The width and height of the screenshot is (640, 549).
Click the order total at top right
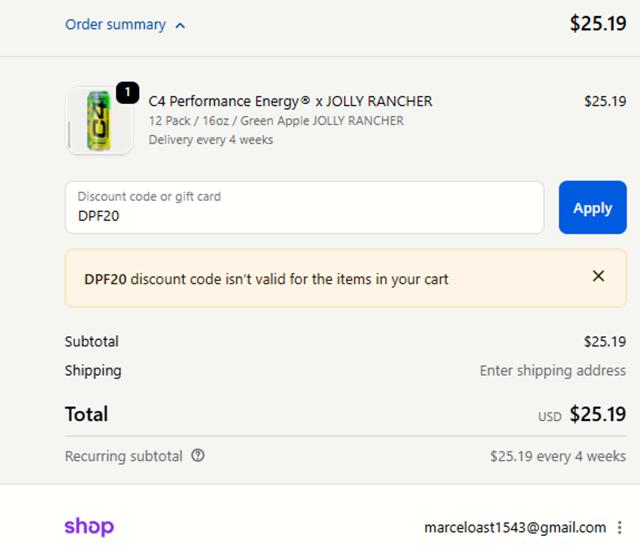pos(597,24)
